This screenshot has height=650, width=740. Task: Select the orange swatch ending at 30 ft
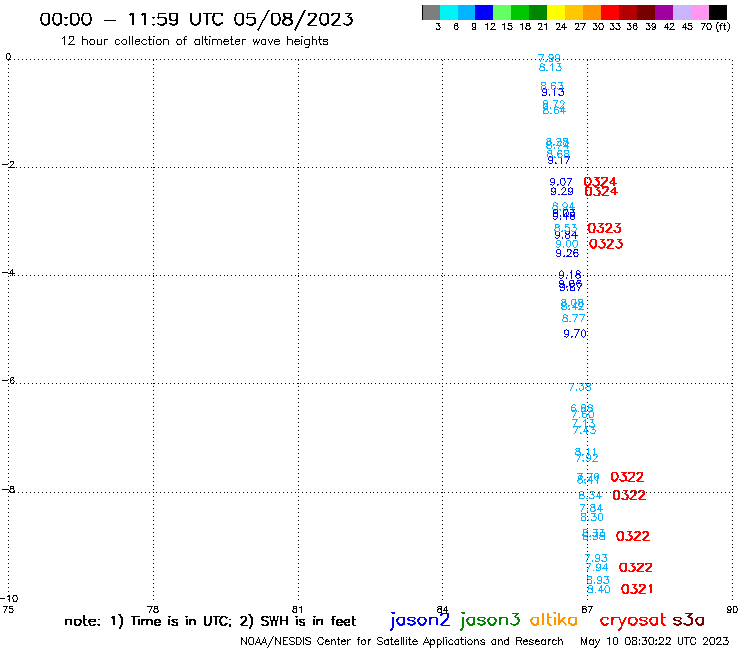point(592,12)
